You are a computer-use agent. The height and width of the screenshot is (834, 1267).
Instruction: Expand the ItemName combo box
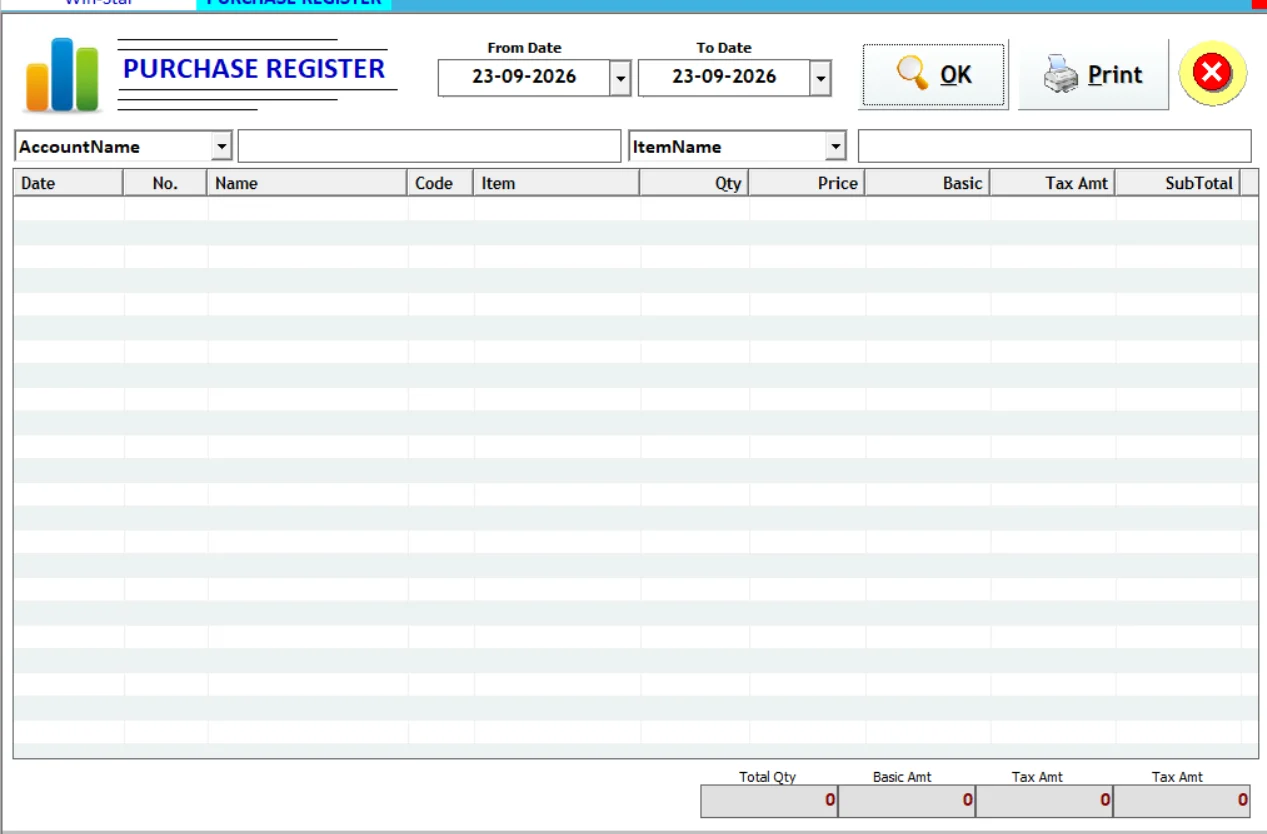(x=836, y=147)
